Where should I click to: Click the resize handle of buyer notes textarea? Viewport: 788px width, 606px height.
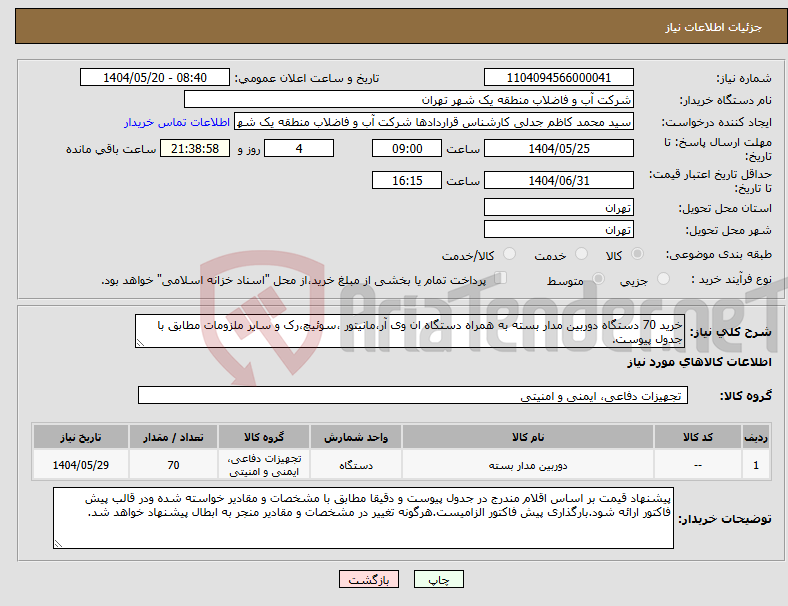tap(58, 544)
